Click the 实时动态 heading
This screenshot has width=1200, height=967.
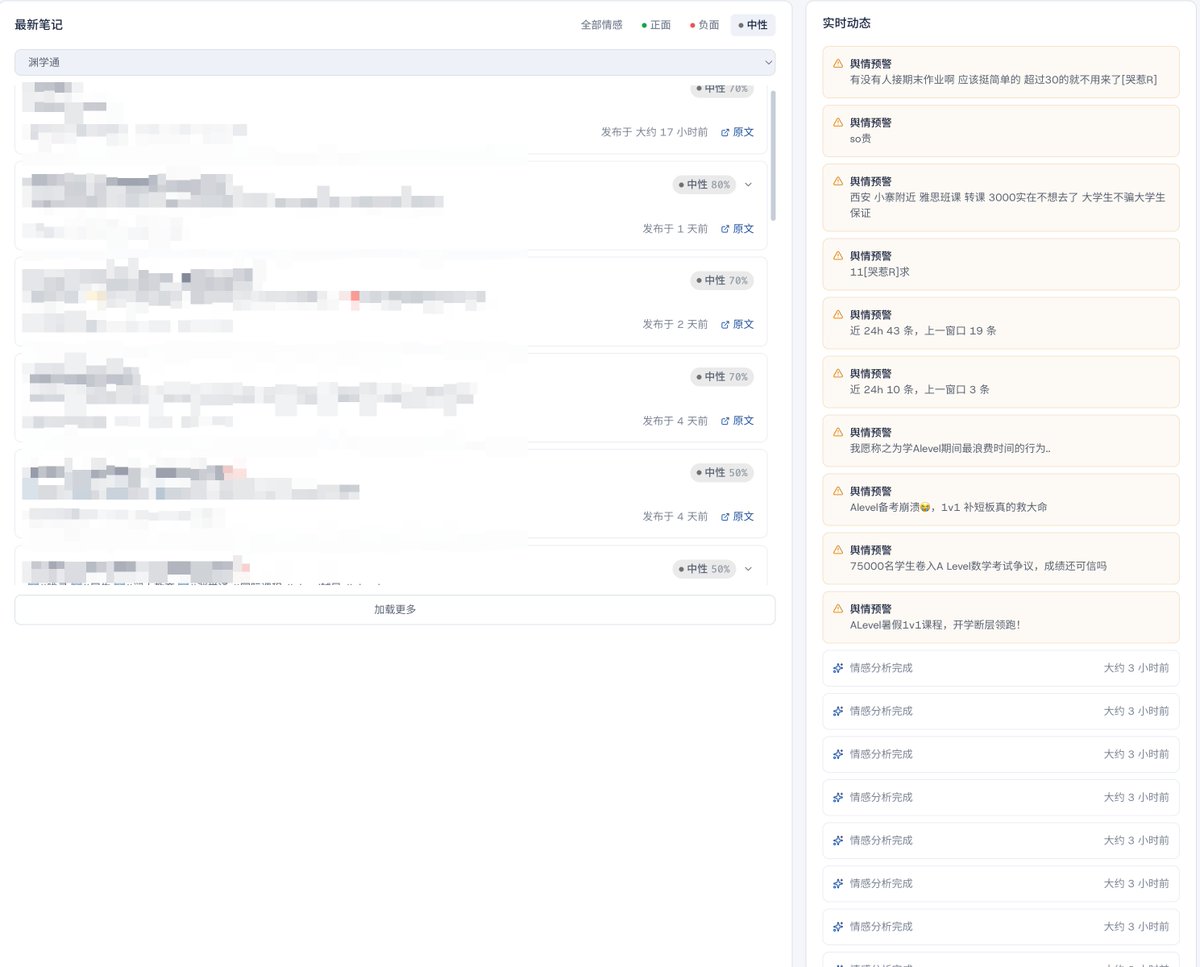847,22
